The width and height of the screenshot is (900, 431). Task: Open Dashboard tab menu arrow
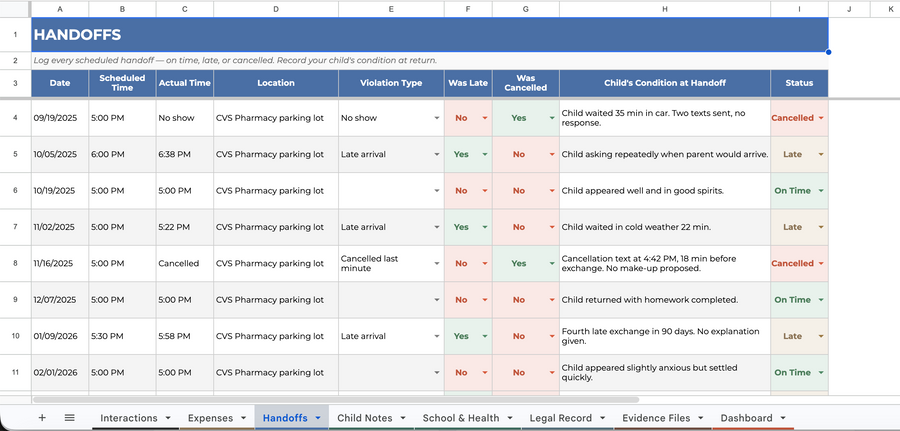click(783, 418)
